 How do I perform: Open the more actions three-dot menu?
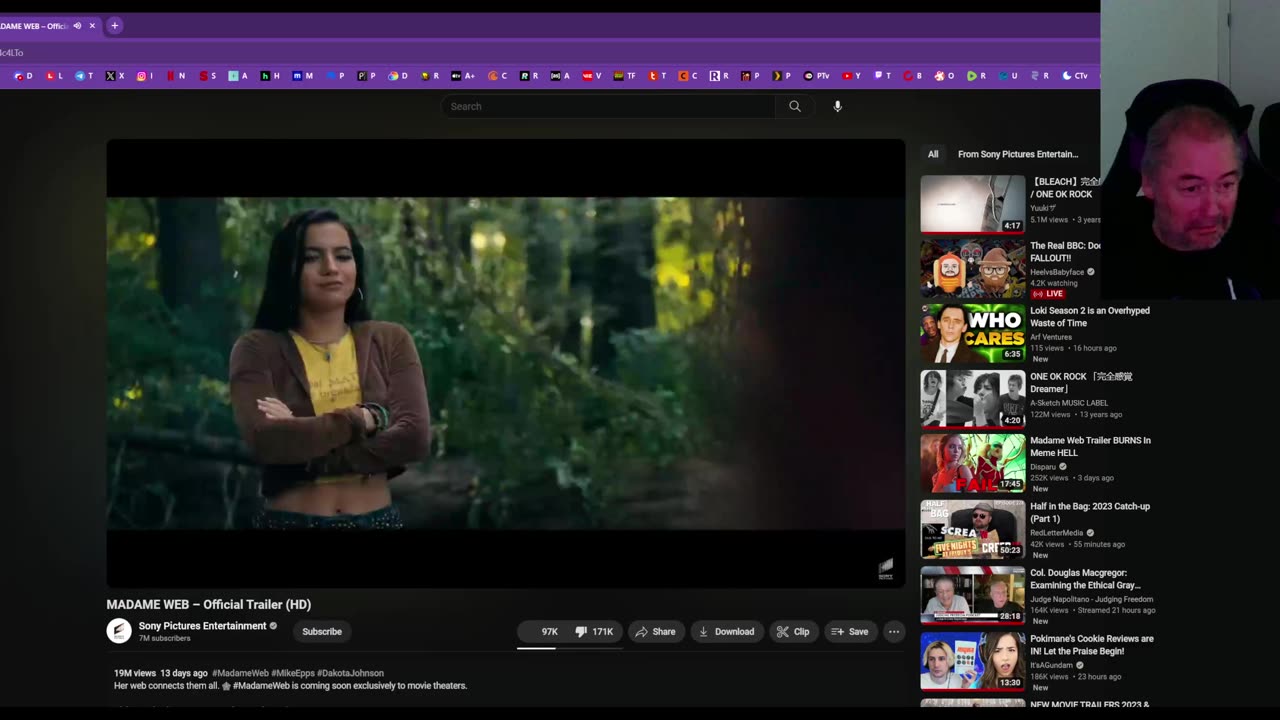click(894, 631)
